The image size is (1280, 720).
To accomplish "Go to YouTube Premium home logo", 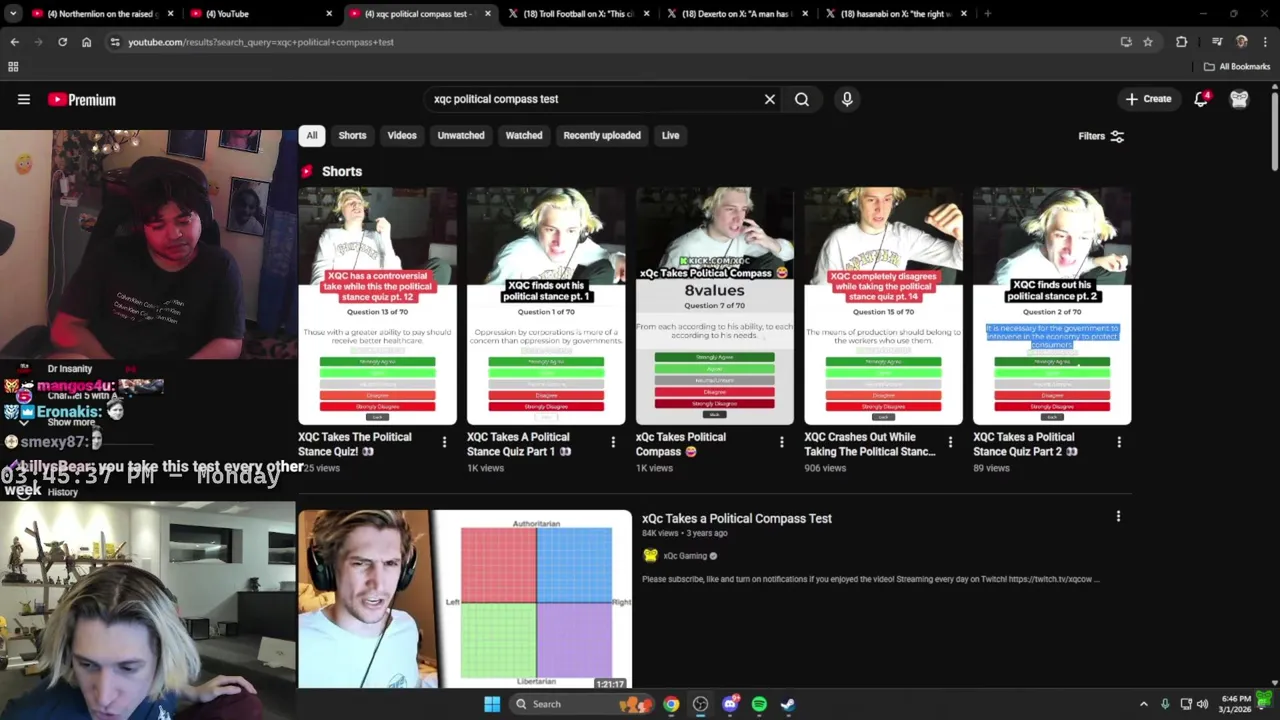I will pyautogui.click(x=82, y=99).
